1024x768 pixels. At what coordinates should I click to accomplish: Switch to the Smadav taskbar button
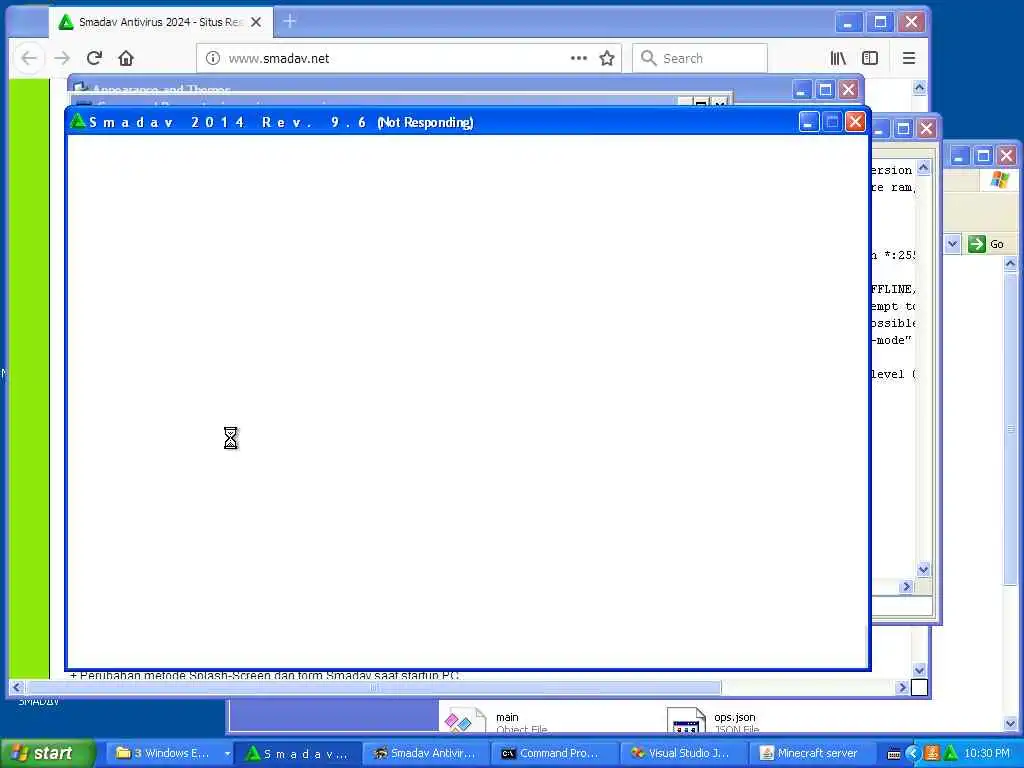[297, 753]
